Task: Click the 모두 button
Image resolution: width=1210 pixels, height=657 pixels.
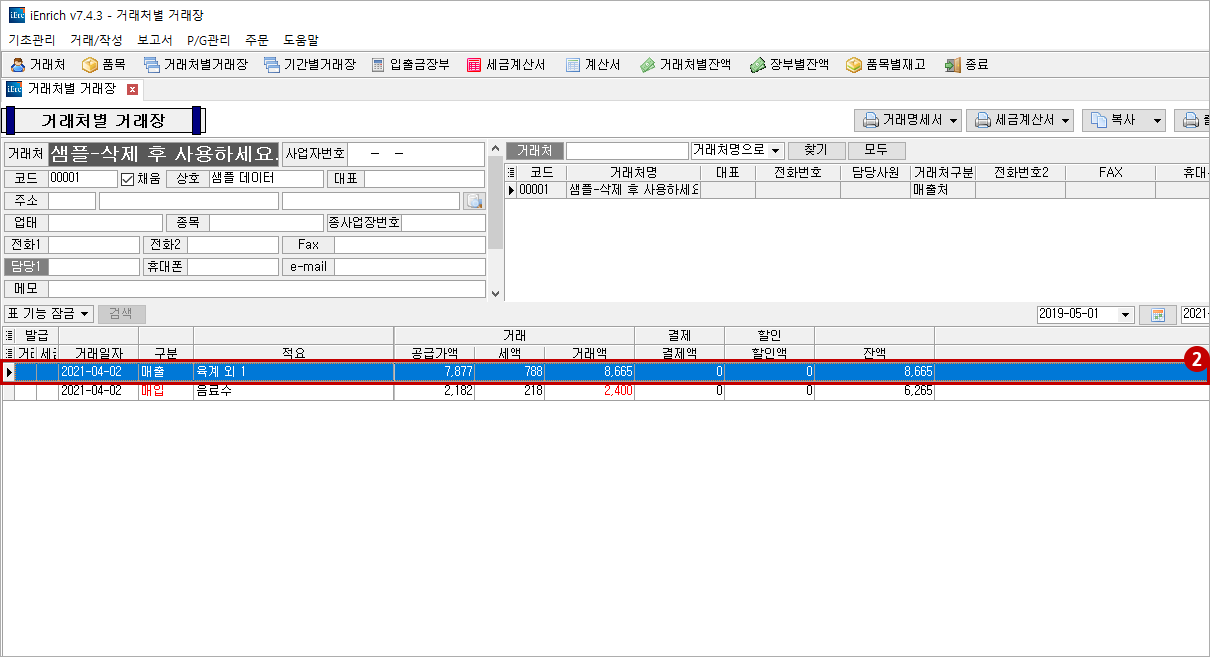Action: pyautogui.click(x=877, y=150)
